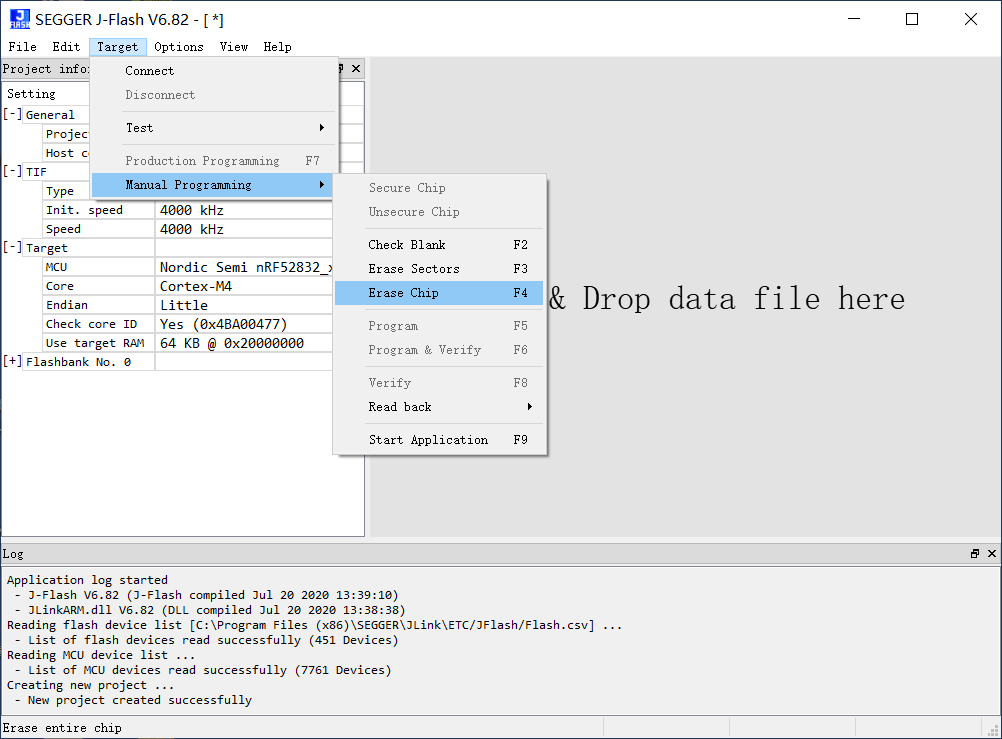
Task: Choose Start Application menu item
Action: (x=439, y=440)
